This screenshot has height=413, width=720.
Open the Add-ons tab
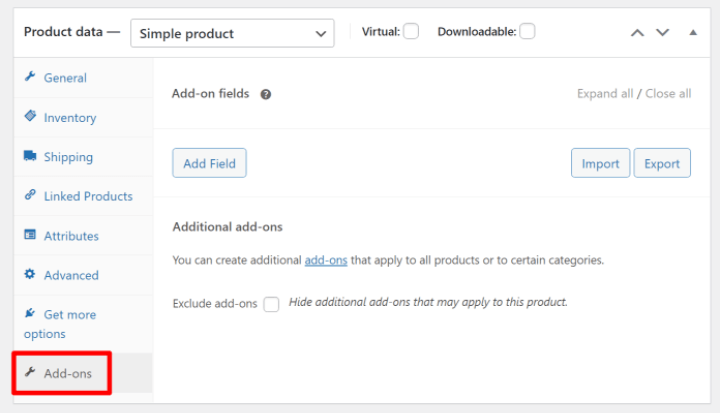pos(67,373)
